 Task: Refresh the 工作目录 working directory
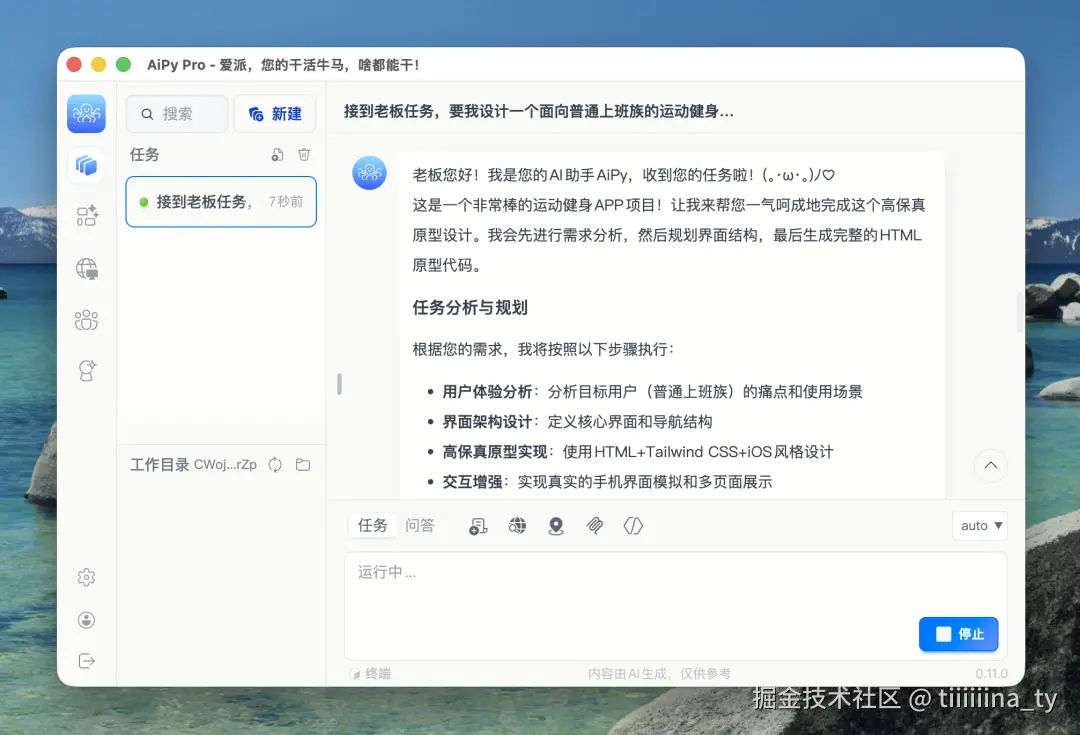[x=275, y=464]
